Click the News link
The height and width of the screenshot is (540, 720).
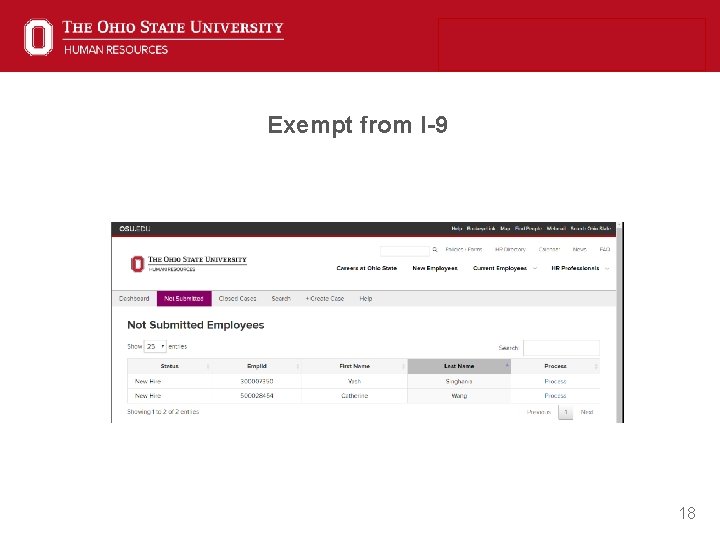[x=579, y=249]
